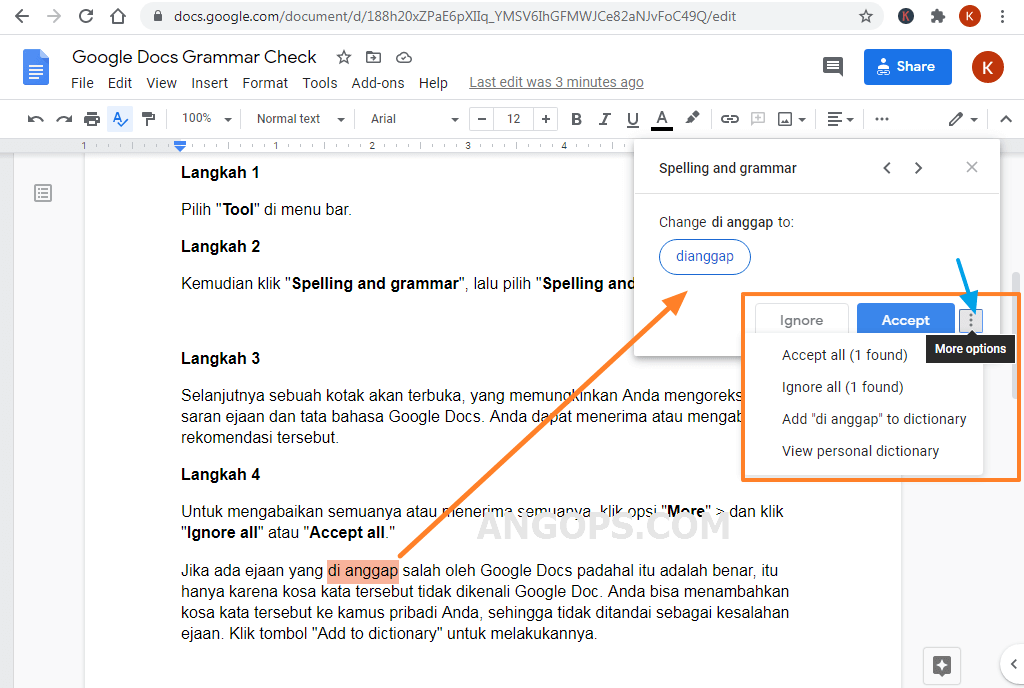Go to previous spelling suggestion
The width and height of the screenshot is (1024, 688).
point(887,168)
